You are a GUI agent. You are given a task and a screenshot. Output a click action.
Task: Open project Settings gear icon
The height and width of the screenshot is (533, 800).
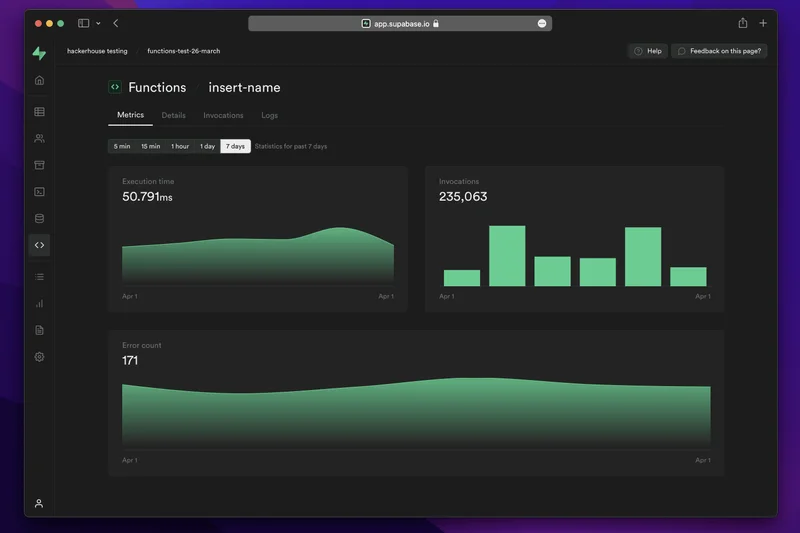[x=39, y=356]
